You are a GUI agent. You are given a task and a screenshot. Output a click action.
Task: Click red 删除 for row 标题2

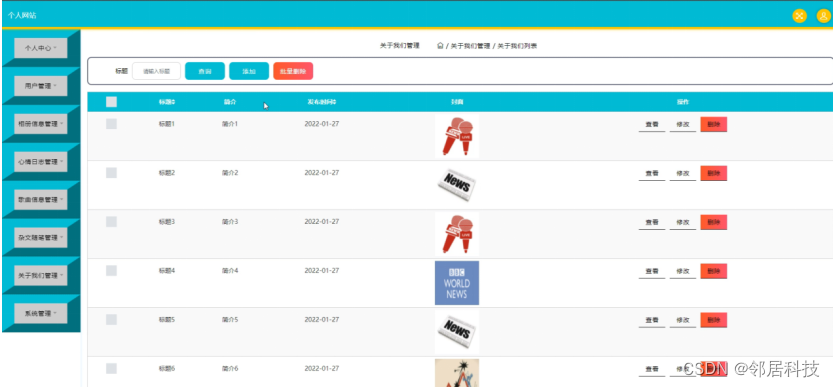pos(714,174)
